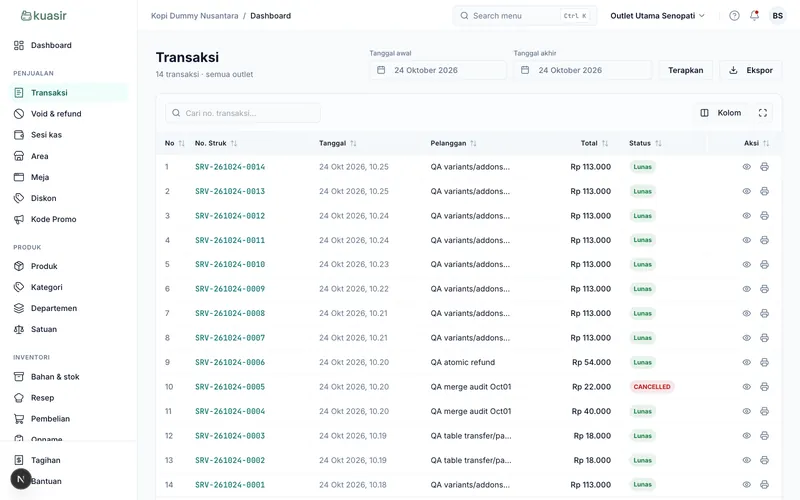Print receipt SRV-261024-0008
Viewport: 800px width, 500px height.
click(x=764, y=313)
